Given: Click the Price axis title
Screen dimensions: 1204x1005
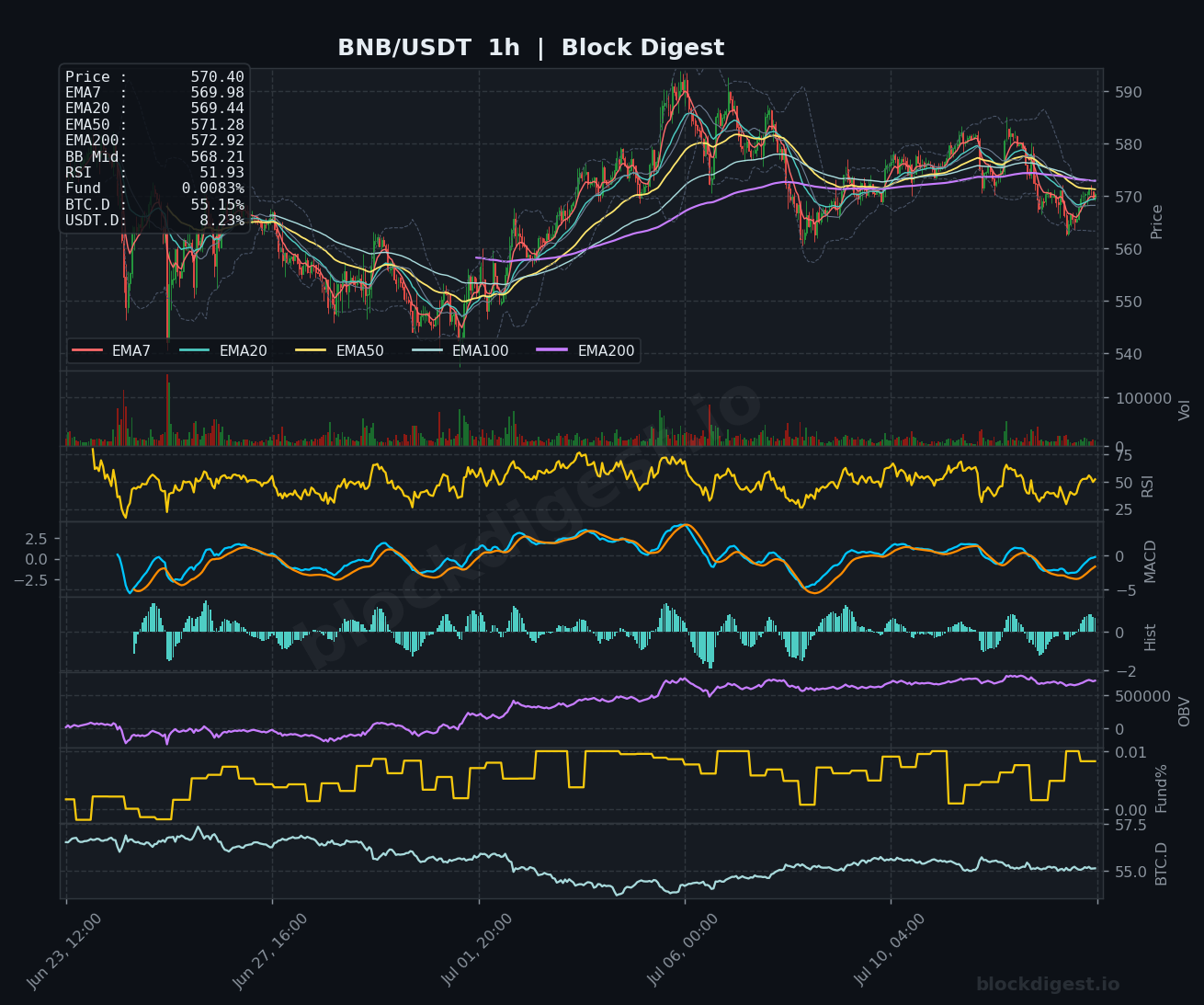Looking at the screenshot, I should tap(1157, 222).
